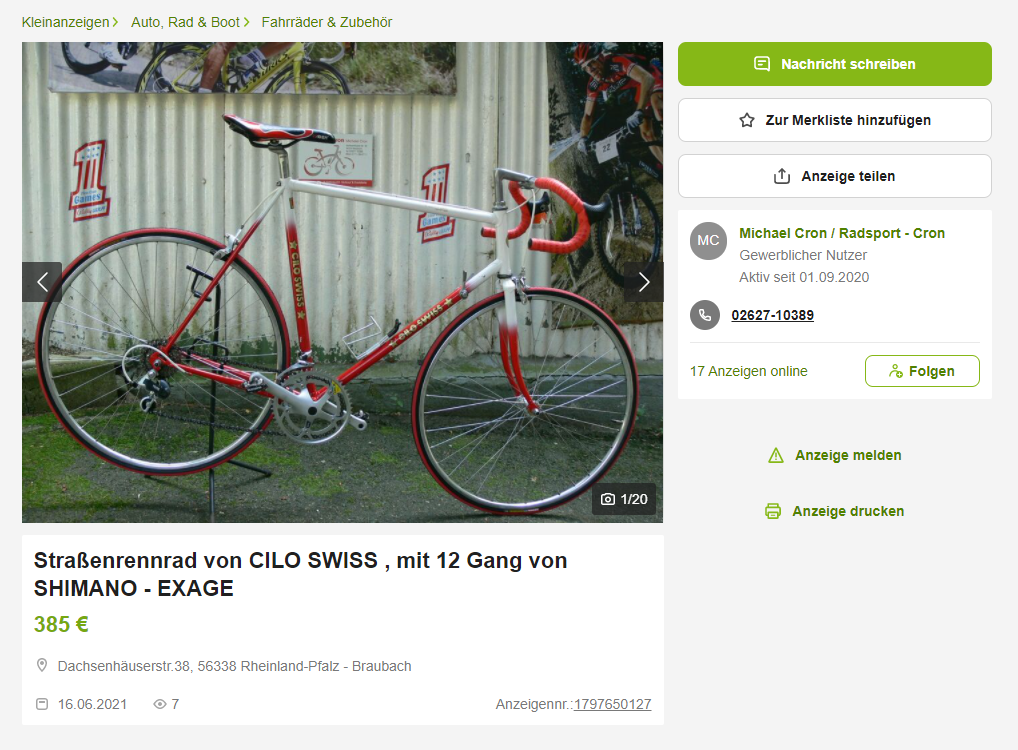Click the printer icon for Anzeige drucken
This screenshot has width=1018, height=750.
[x=773, y=512]
